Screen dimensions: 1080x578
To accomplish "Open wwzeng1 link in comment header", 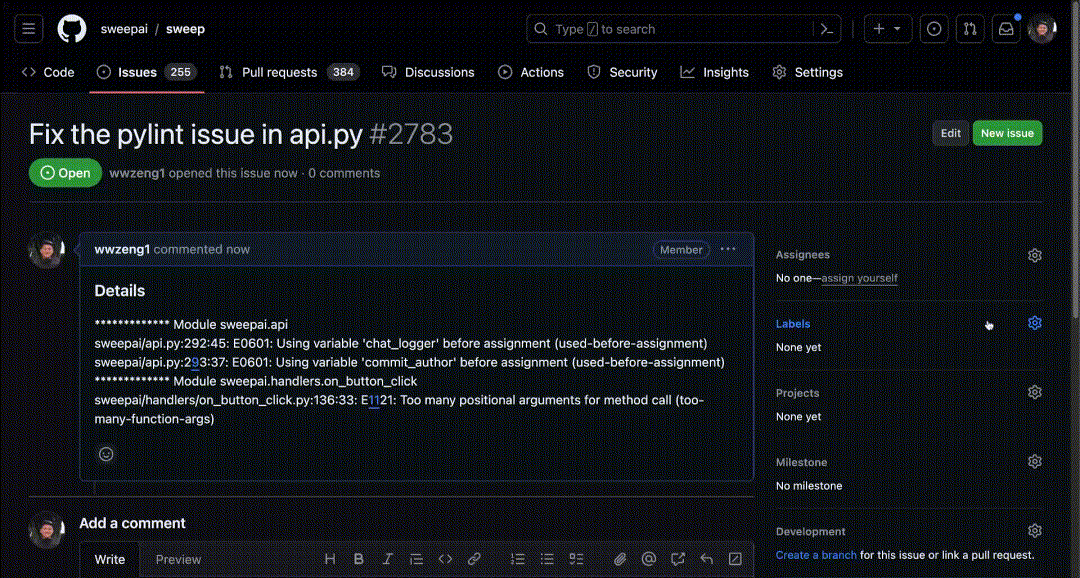I will pos(122,249).
